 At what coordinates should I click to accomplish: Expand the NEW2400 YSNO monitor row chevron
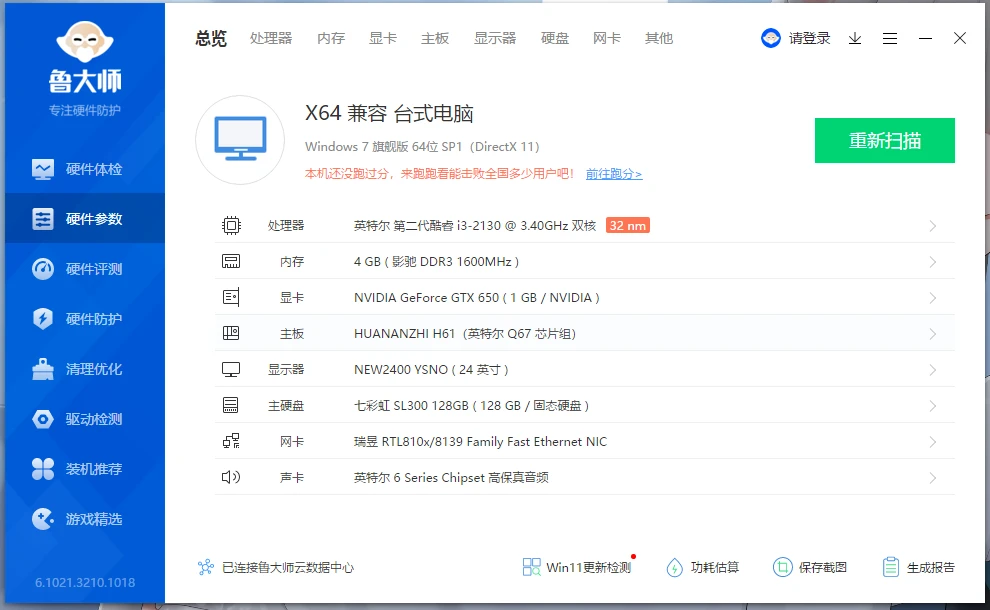pyautogui.click(x=933, y=370)
